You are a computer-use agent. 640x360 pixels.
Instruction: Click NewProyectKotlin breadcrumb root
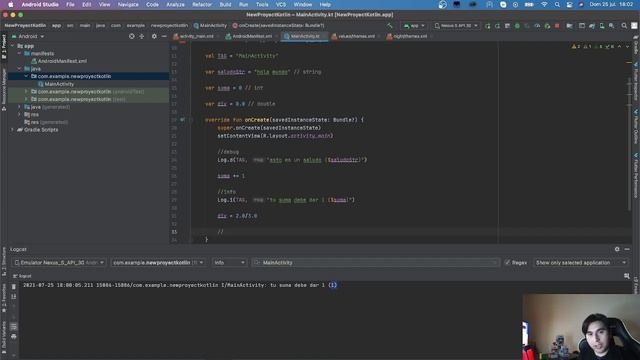[25, 25]
